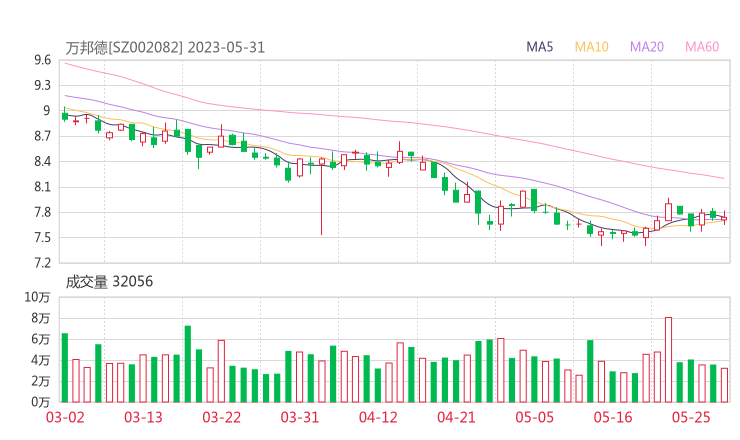Click the 2万 volume axis label
Image resolution: width=740 pixels, height=440 pixels.
point(41,381)
